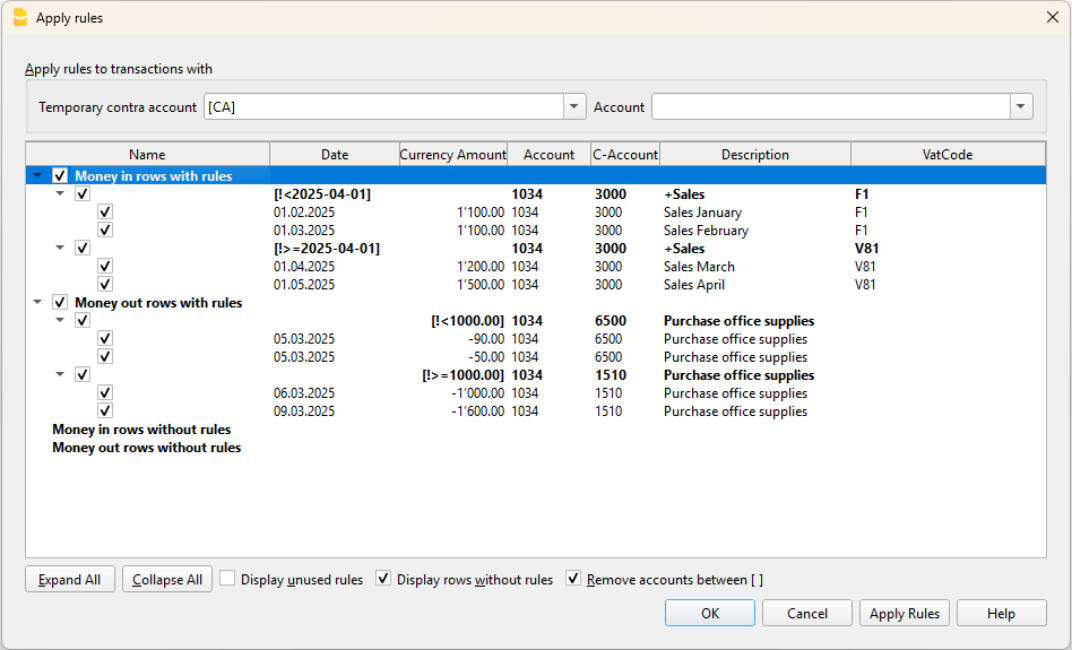
Task: Confirm changes with the OK button
Action: coord(709,613)
